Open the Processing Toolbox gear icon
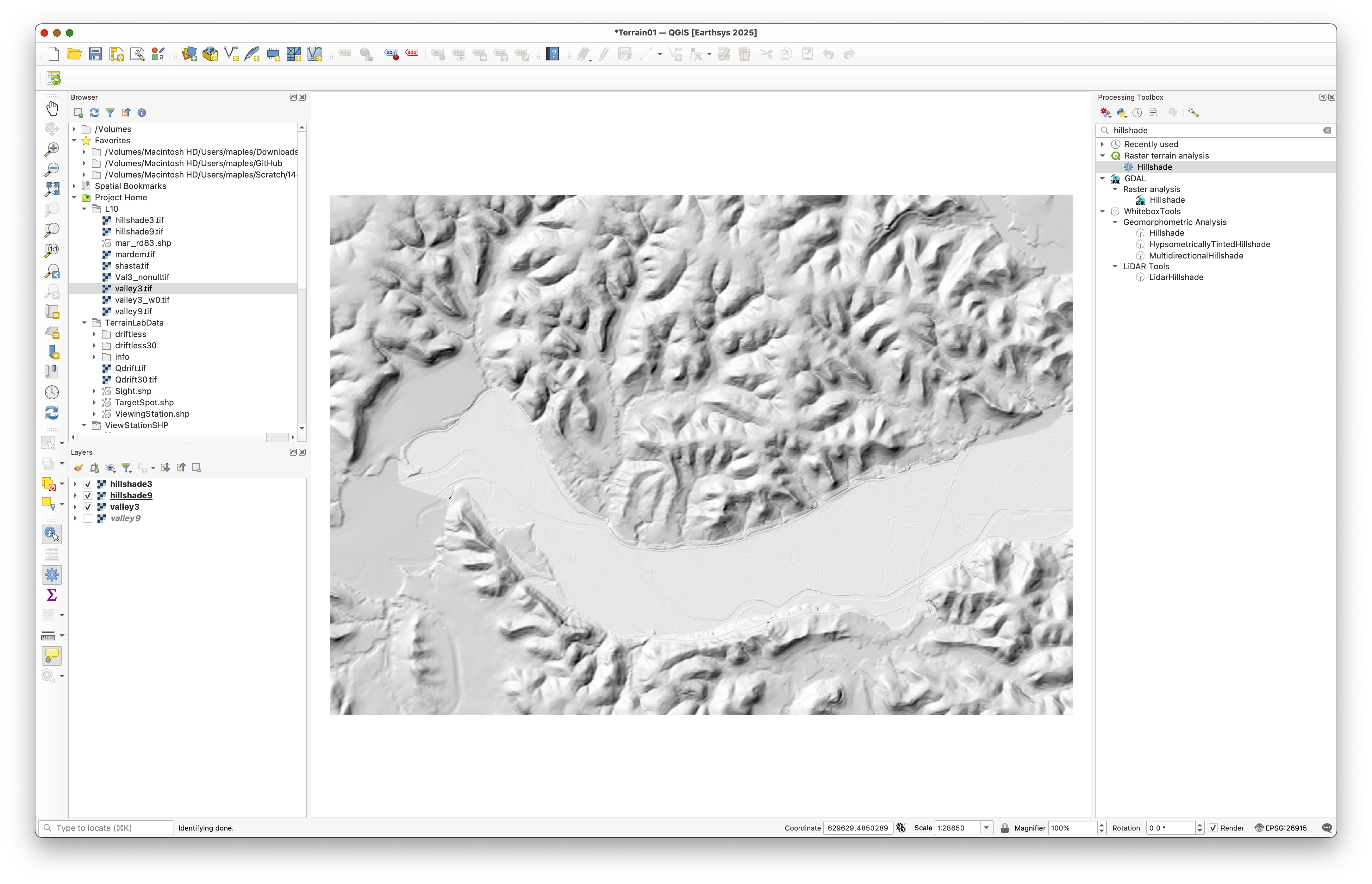The width and height of the screenshot is (1372, 884). coord(52,575)
